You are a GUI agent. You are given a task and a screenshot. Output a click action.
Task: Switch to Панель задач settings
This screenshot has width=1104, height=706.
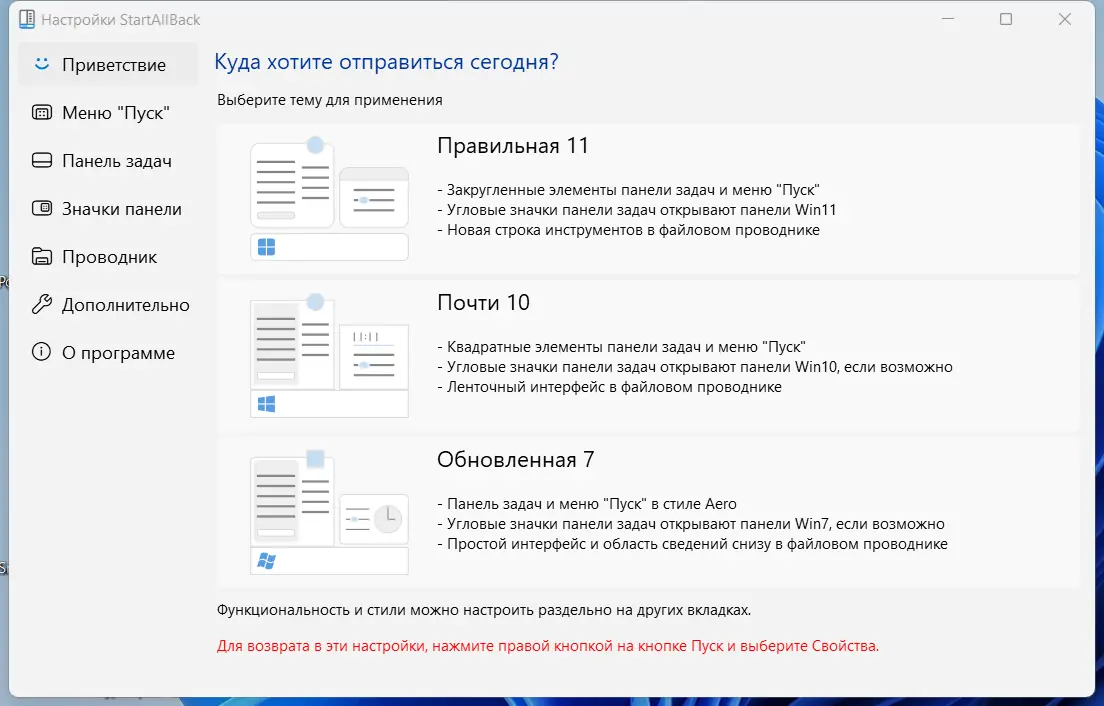108,160
